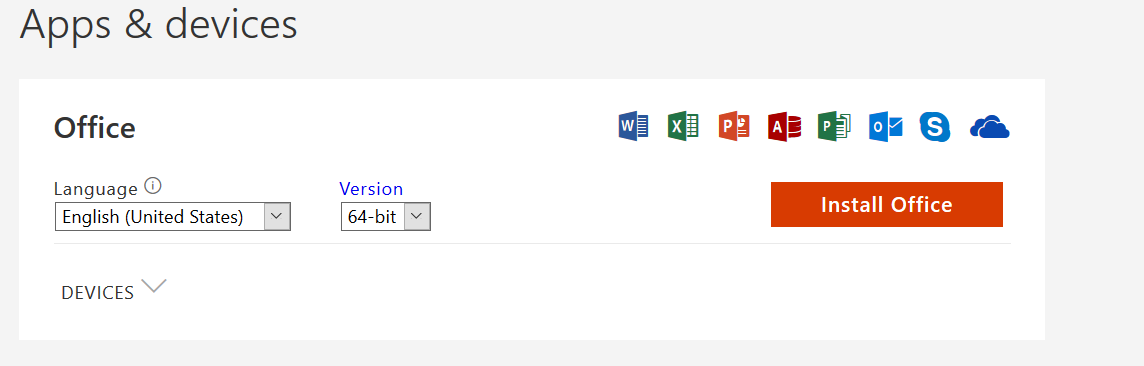1144x366 pixels.
Task: Click the Skype icon
Action: (935, 127)
